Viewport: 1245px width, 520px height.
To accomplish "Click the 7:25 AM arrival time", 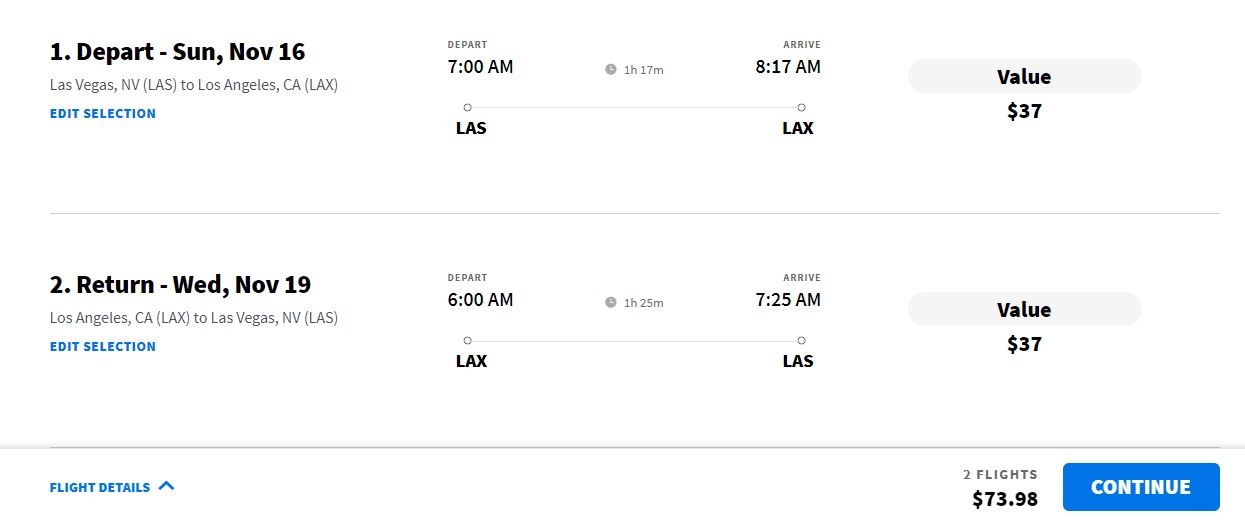I will coord(788,300).
